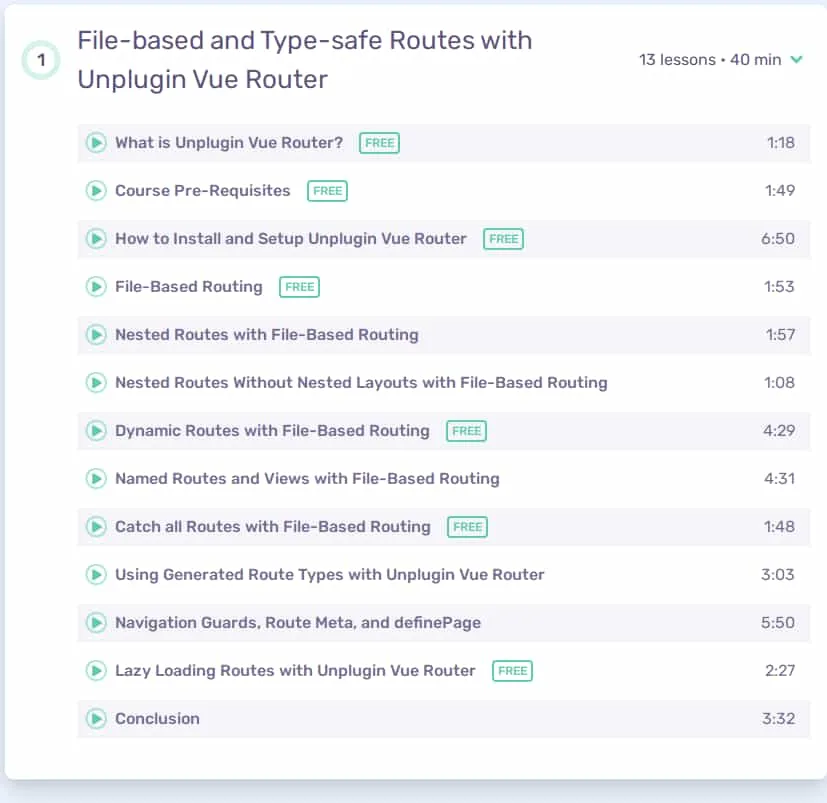
Task: Click the 1:08 duration
Action: coord(780,383)
